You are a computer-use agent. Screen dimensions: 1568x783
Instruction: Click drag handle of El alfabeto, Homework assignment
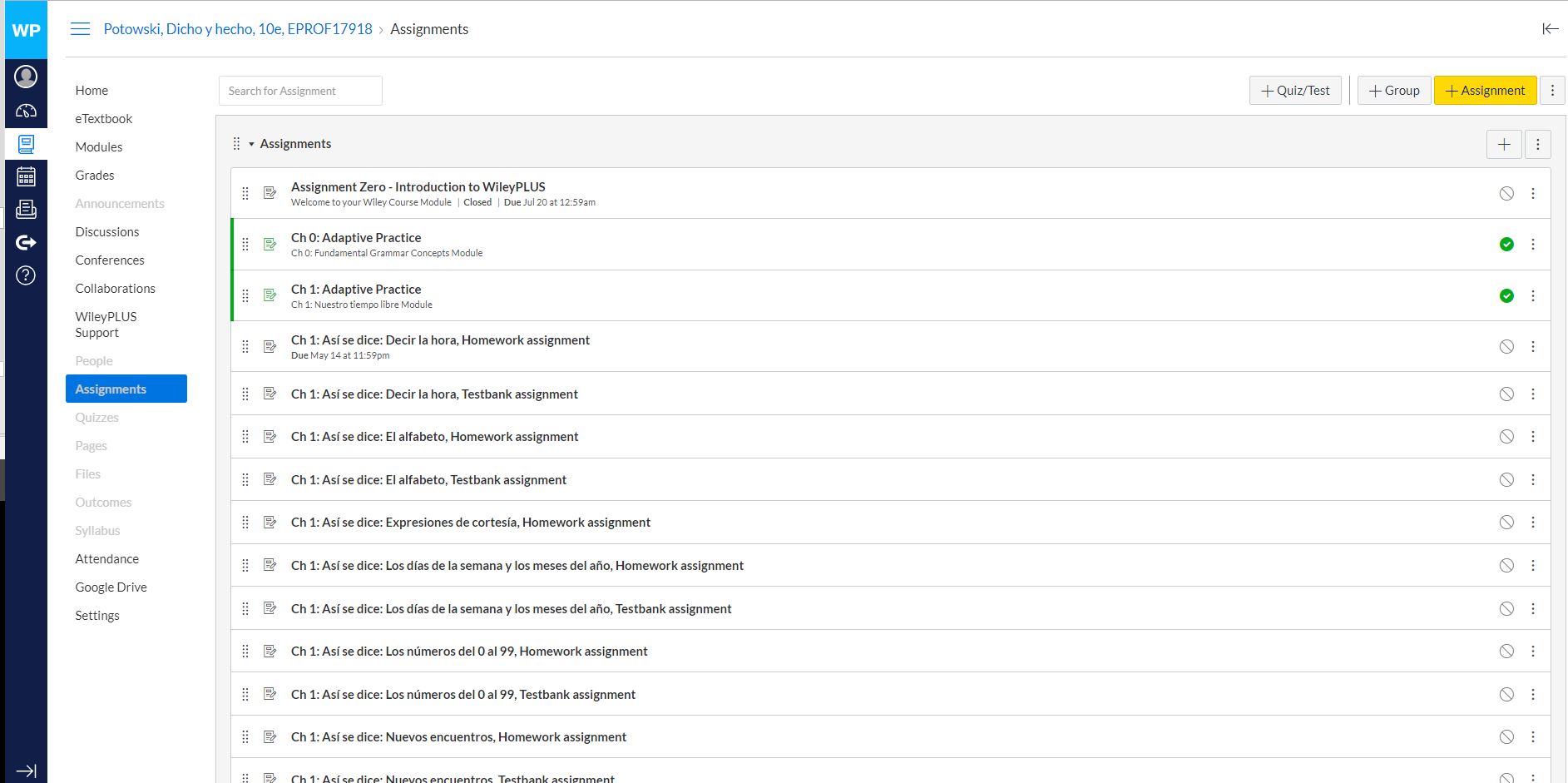[245, 437]
